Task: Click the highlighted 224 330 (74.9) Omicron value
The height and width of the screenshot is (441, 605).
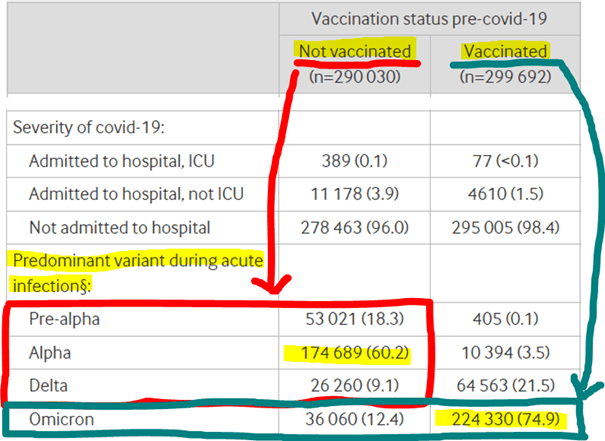Action: (x=505, y=419)
